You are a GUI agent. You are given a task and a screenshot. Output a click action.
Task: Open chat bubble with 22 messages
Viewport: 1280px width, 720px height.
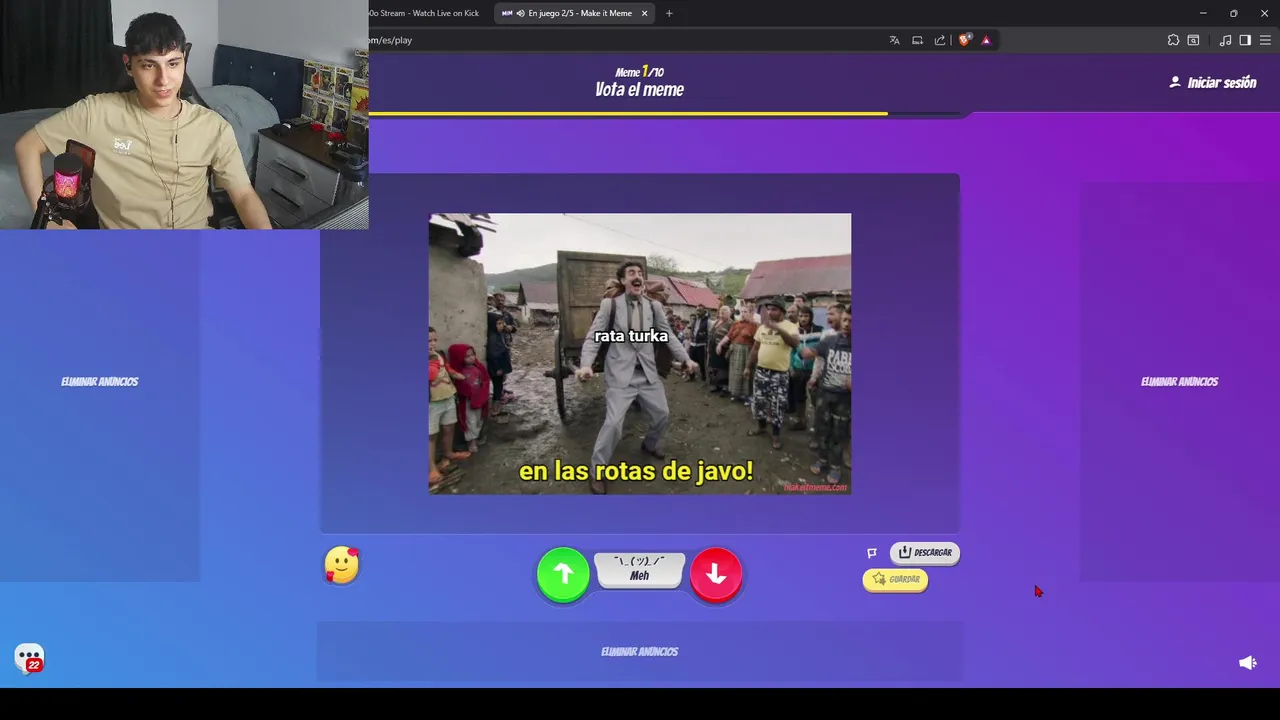(30, 658)
